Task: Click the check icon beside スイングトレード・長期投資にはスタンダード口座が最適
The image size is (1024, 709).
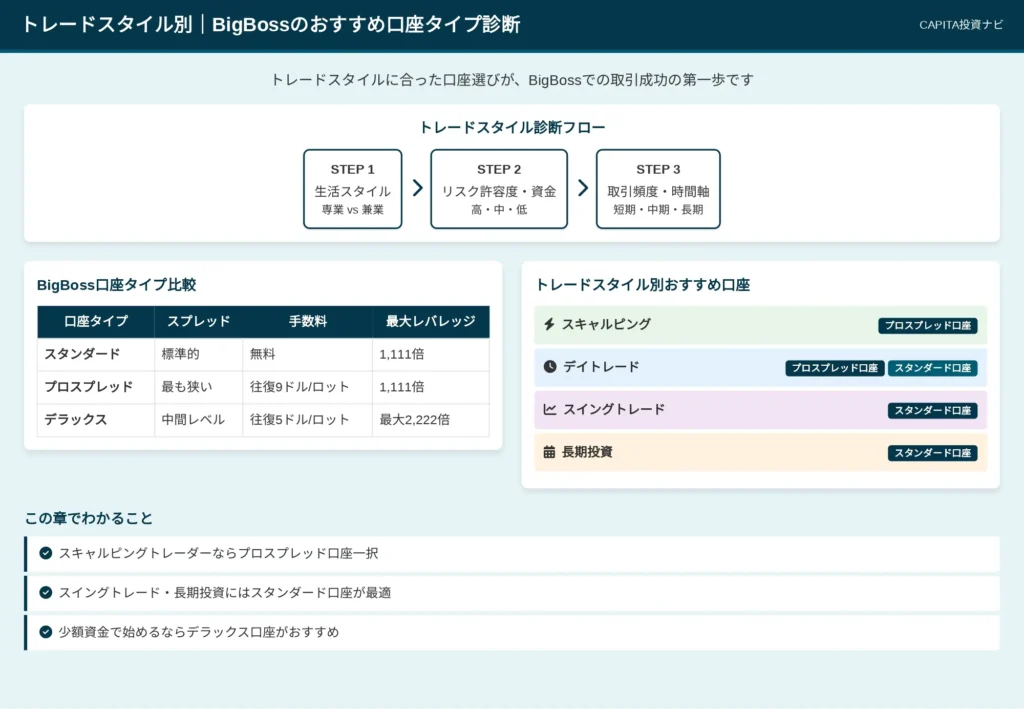Action: pyautogui.click(x=46, y=592)
